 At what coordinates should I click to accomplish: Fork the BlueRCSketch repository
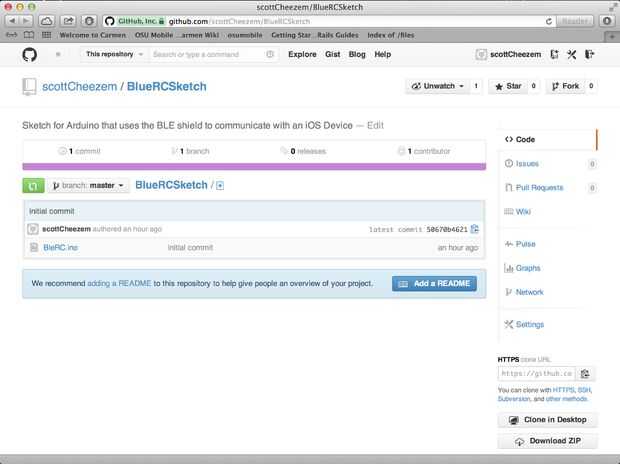566,86
